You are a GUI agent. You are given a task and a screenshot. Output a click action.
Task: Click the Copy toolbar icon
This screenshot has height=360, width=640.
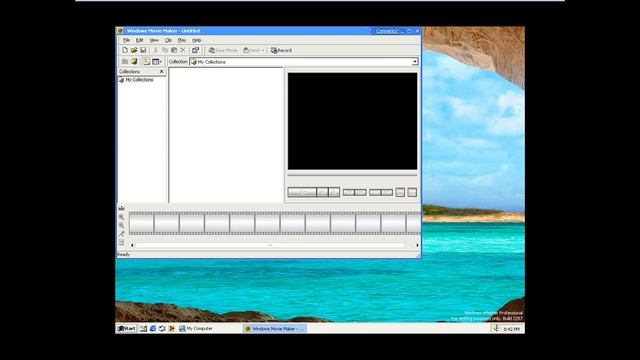coord(165,50)
